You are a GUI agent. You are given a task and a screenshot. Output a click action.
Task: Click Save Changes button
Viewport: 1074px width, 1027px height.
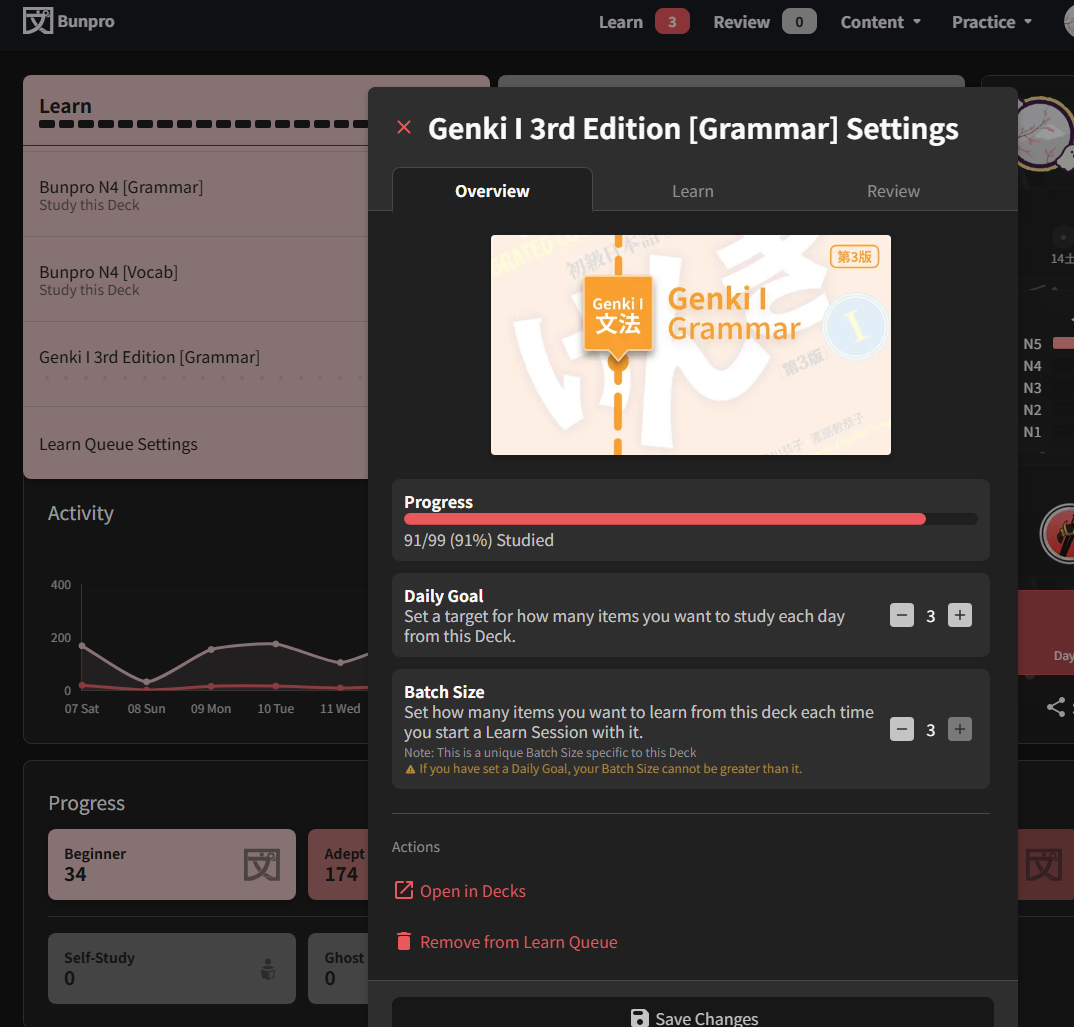click(692, 1017)
